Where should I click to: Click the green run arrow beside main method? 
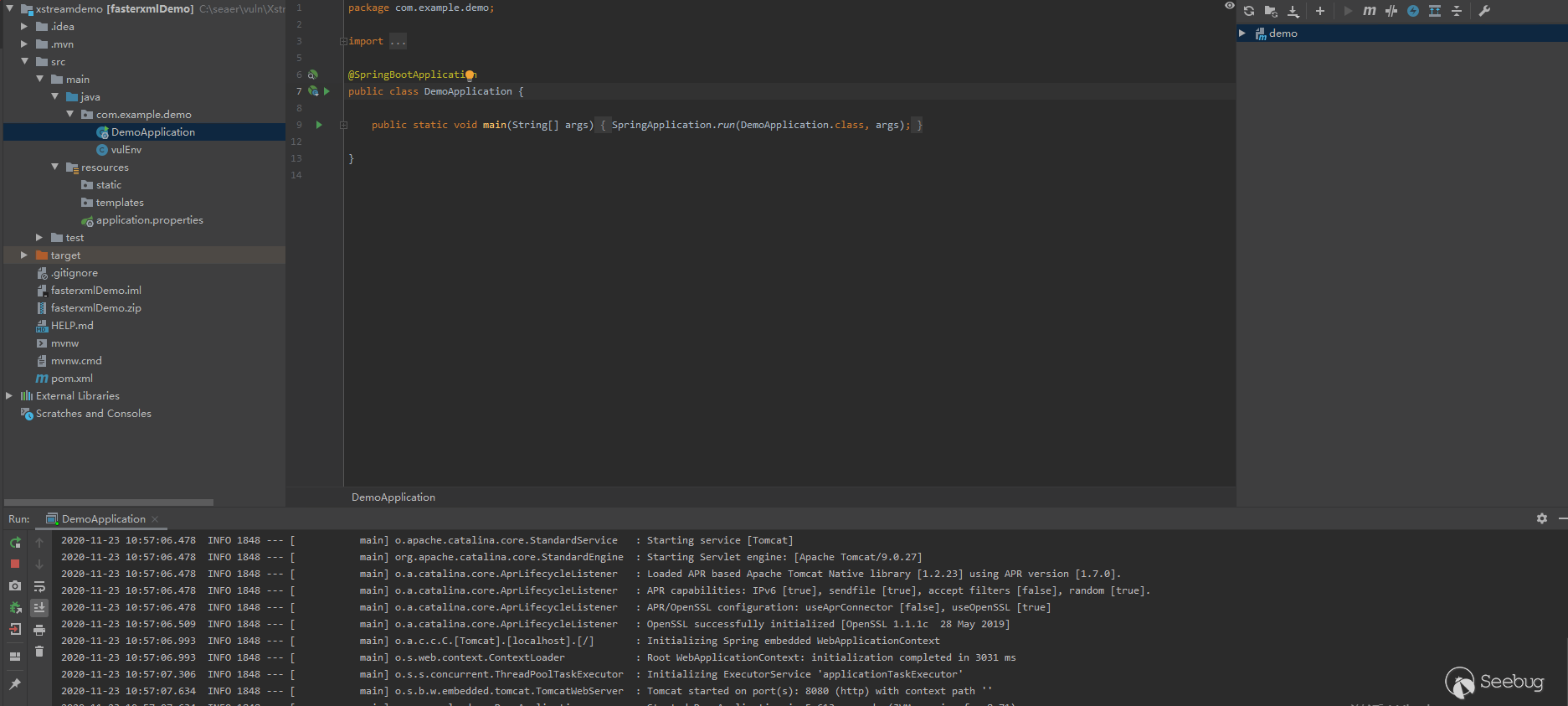coord(319,125)
